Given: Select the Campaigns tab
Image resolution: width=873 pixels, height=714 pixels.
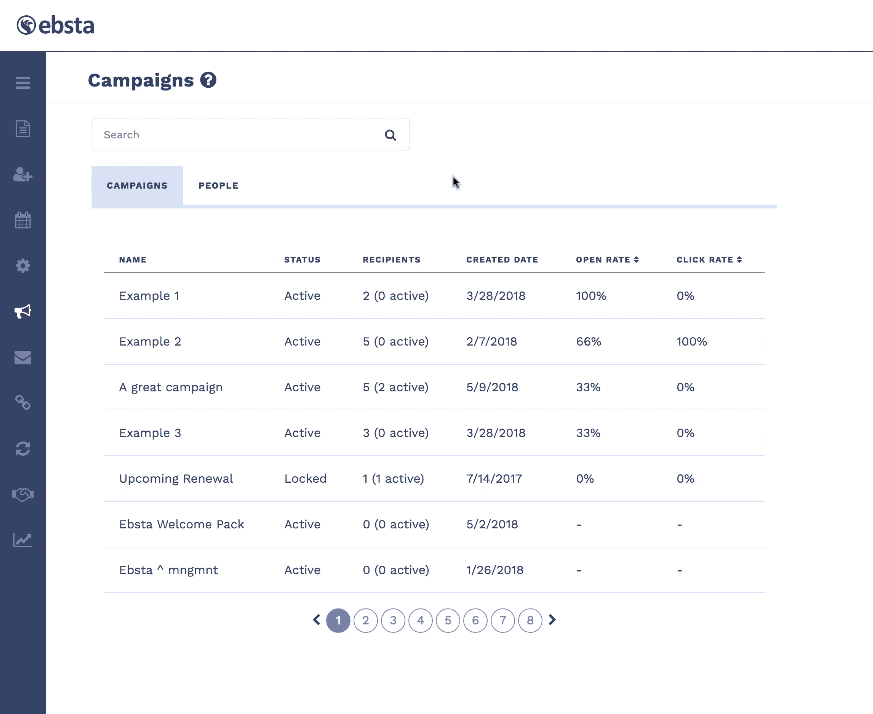Looking at the screenshot, I should [x=137, y=186].
